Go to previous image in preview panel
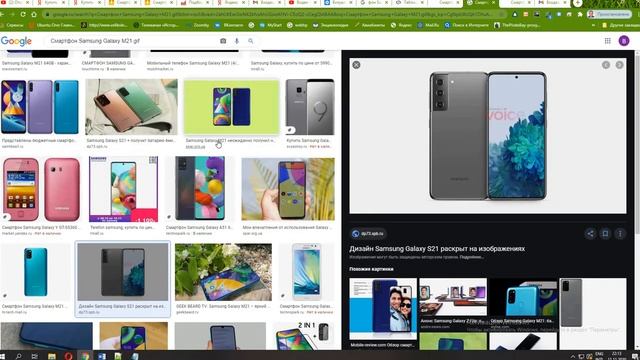Image resolution: width=640 pixels, height=360 pixels. tap(606, 65)
